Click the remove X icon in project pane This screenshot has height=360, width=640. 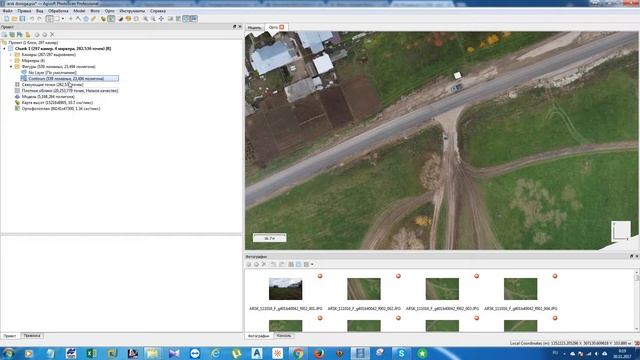pyautogui.click(x=52, y=35)
